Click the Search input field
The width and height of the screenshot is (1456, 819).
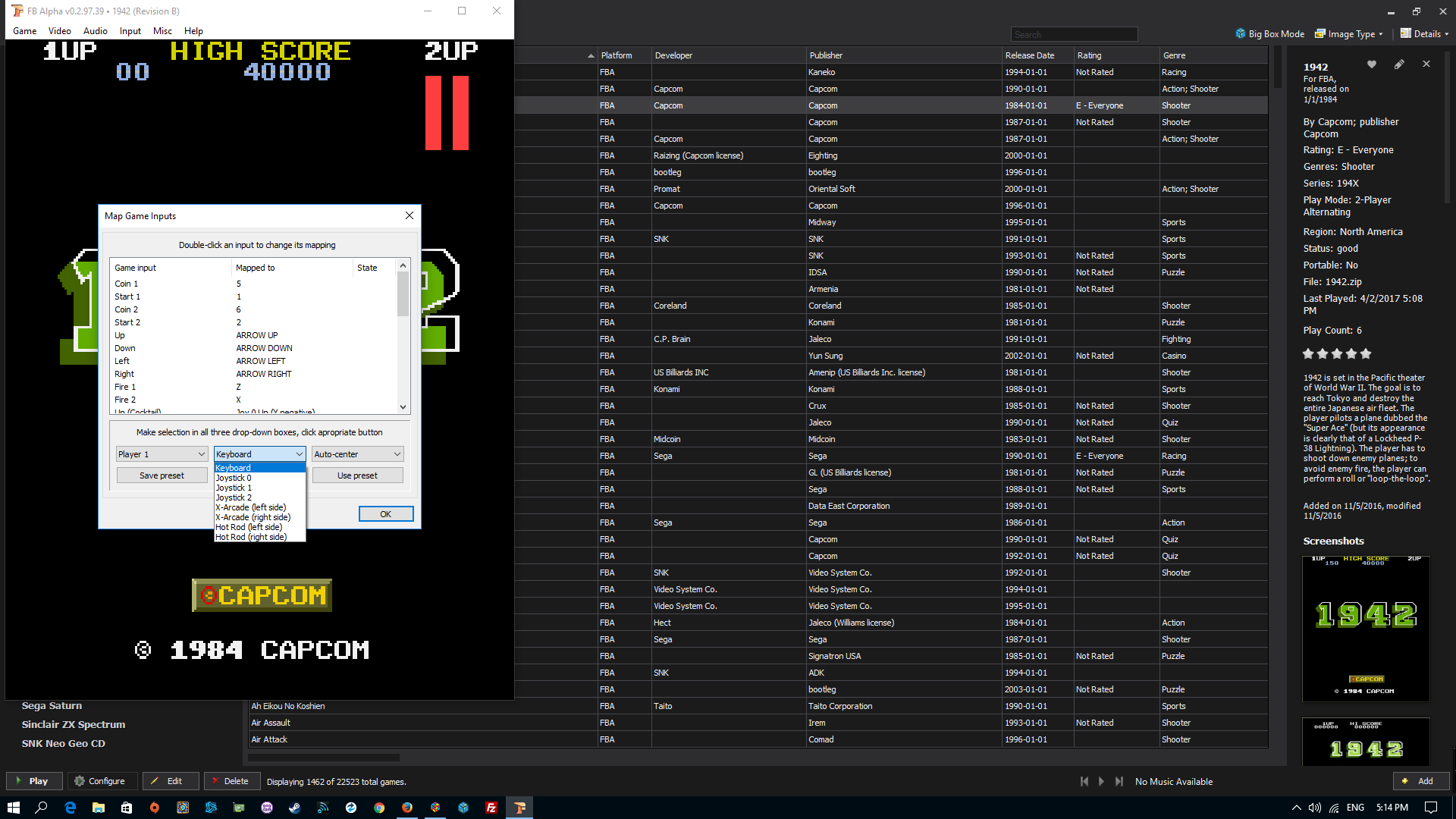tap(1074, 34)
